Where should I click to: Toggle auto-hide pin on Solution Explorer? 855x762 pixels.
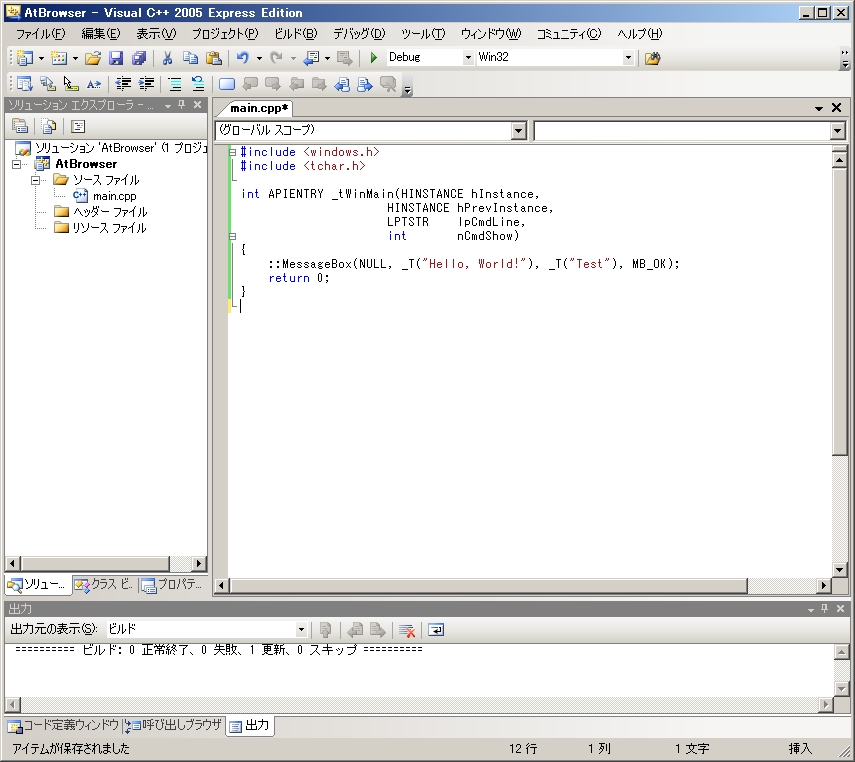(182, 104)
